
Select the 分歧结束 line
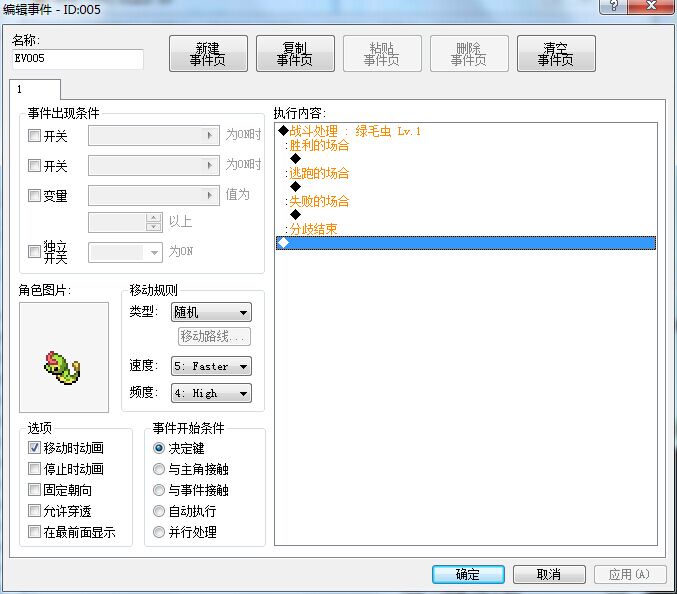coord(465,229)
